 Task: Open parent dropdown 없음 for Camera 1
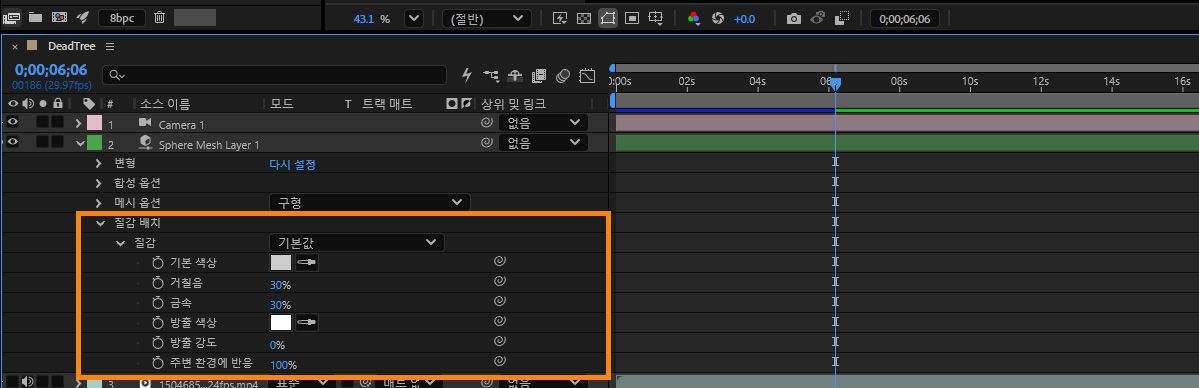(544, 122)
